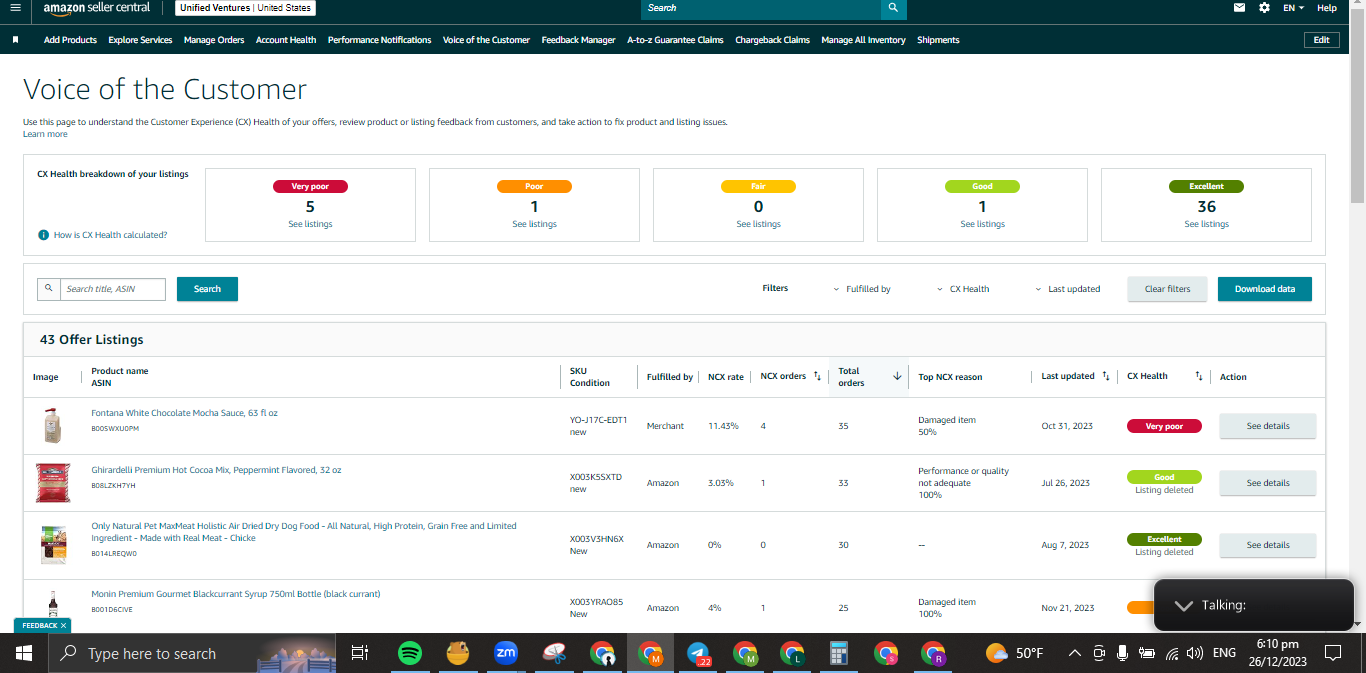Open Task View on the taskbar

360,653
